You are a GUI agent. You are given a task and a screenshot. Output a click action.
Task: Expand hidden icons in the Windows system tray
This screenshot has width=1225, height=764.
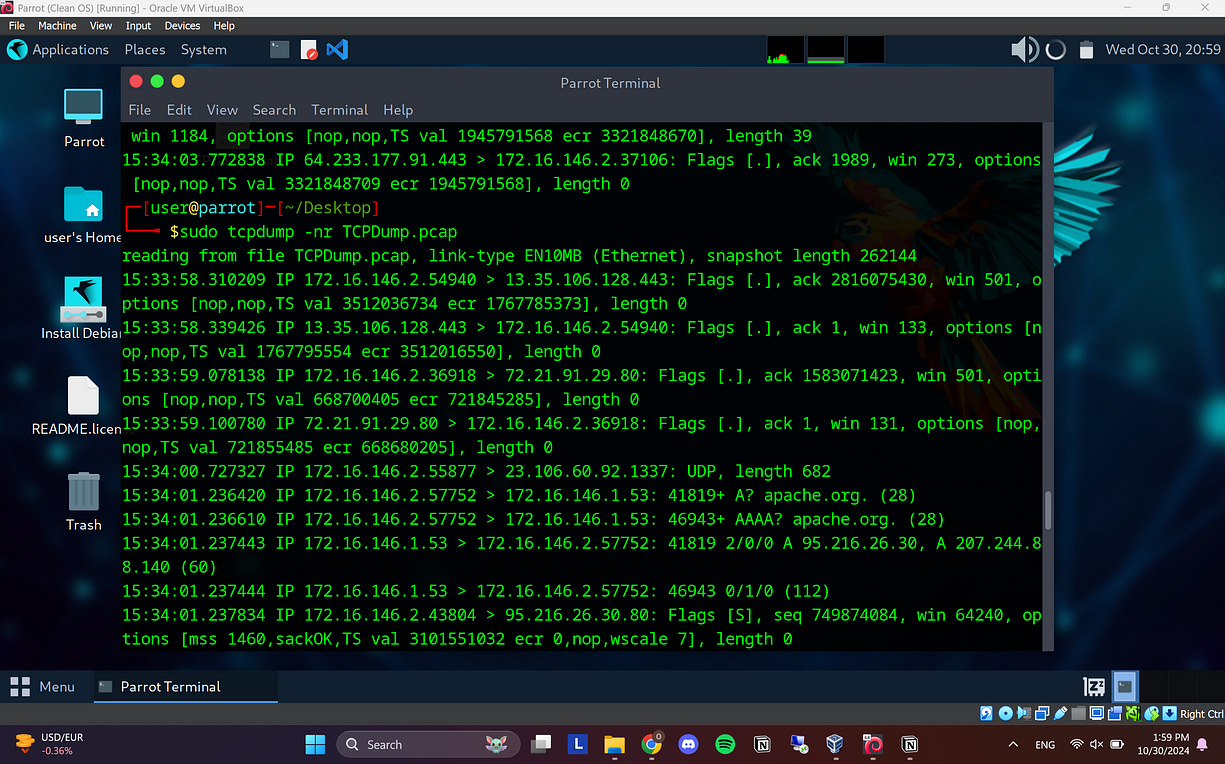coord(1013,744)
